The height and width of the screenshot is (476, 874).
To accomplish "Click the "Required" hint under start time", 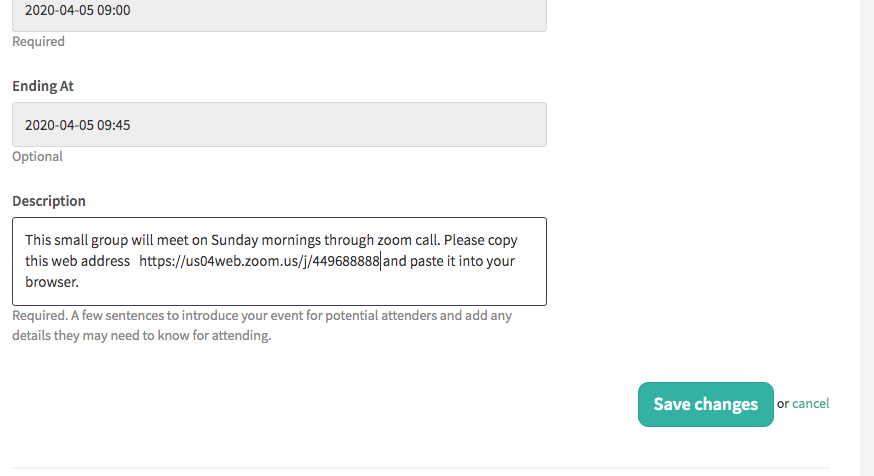I will pyautogui.click(x=38, y=42).
